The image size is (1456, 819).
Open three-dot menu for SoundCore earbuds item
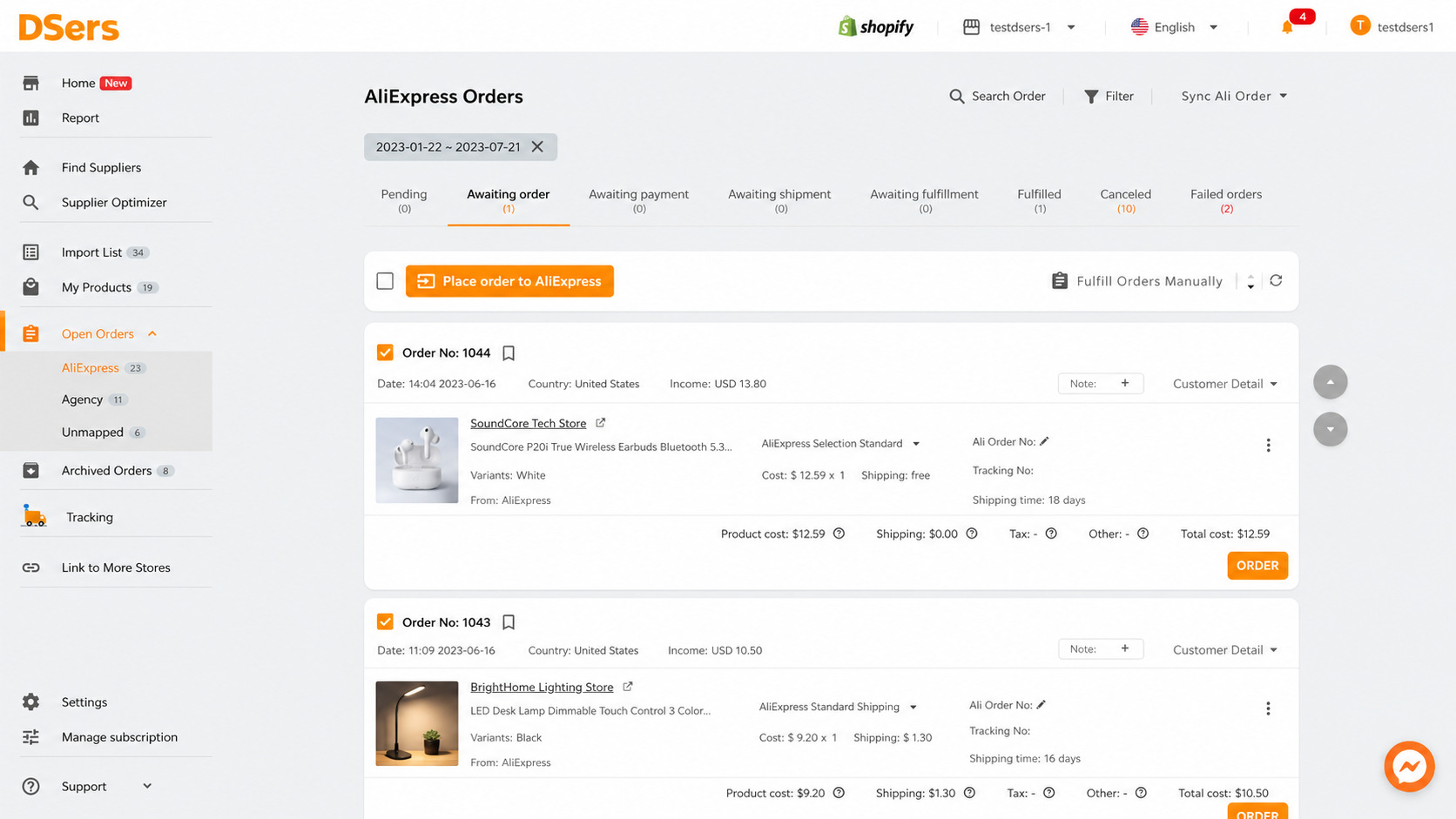point(1268,446)
